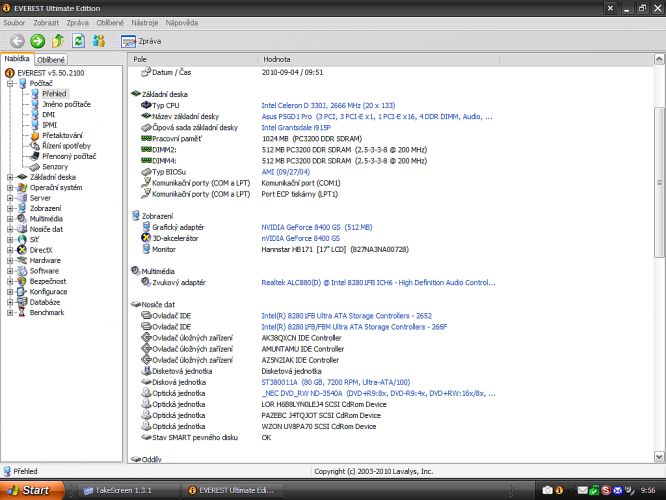Open Realtek ALC880(D) audio adapter link
Viewport: 666px width, 500px height.
pyautogui.click(x=378, y=282)
